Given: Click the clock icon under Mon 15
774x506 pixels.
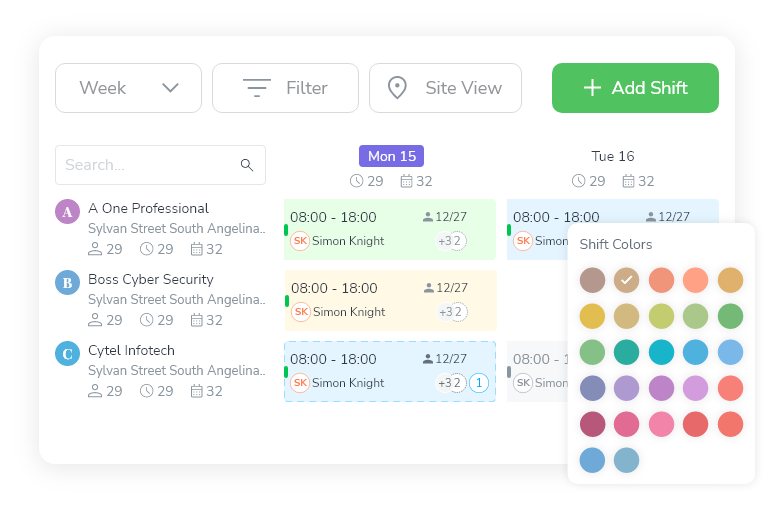Looking at the screenshot, I should pyautogui.click(x=357, y=181).
